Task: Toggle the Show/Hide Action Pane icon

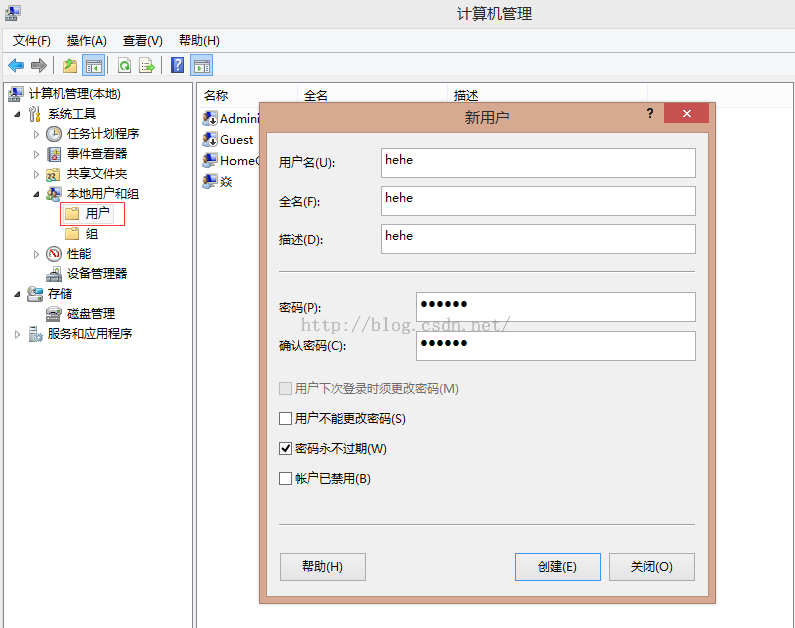Action: pyautogui.click(x=202, y=65)
